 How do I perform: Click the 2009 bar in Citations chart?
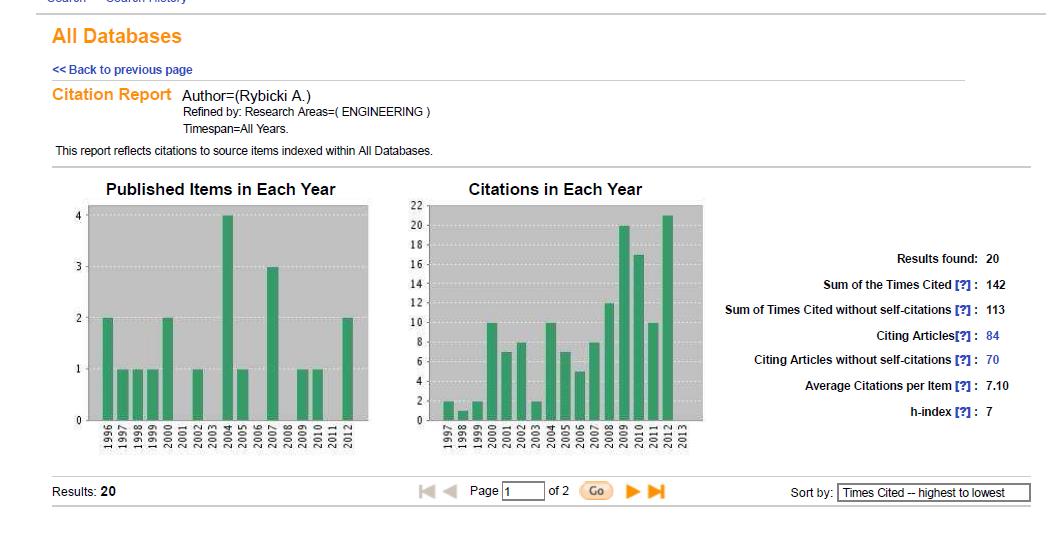[x=624, y=323]
